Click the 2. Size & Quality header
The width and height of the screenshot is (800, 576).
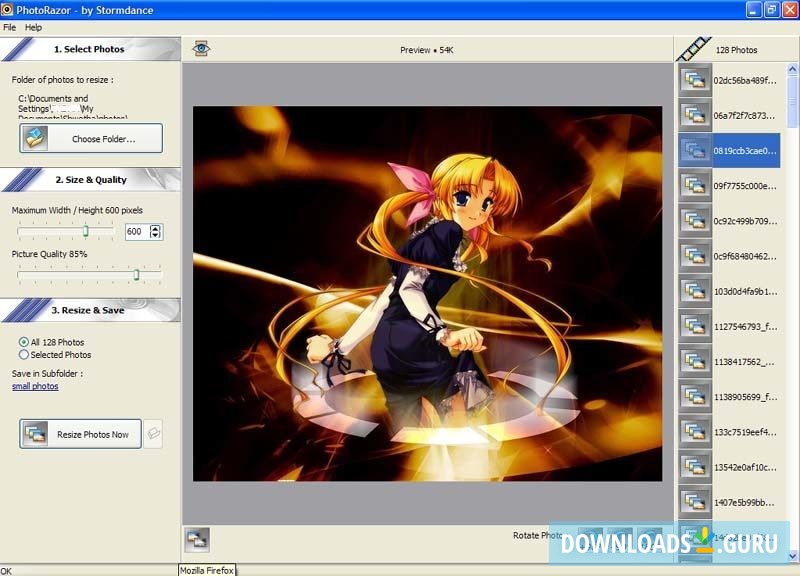click(91, 180)
